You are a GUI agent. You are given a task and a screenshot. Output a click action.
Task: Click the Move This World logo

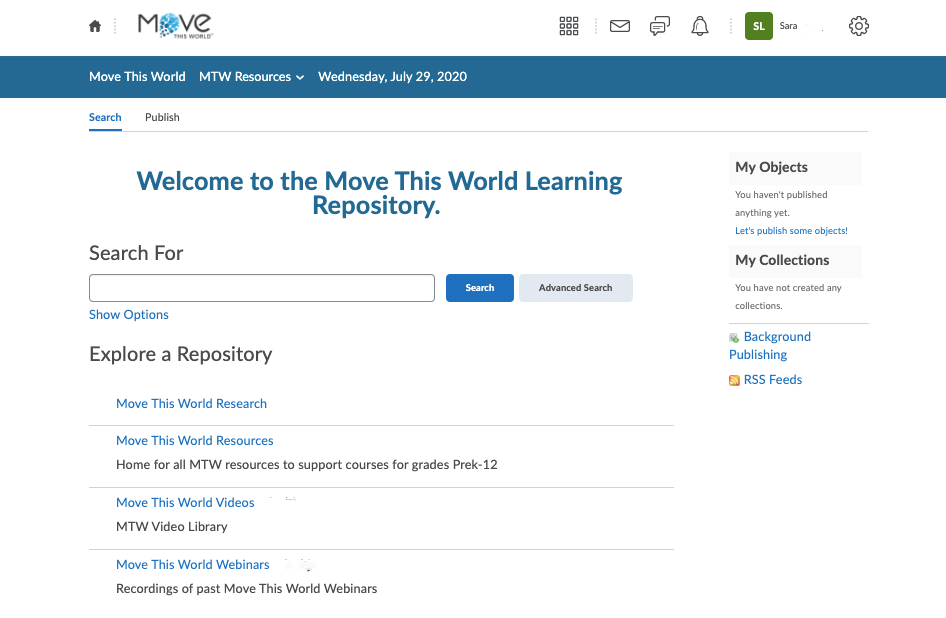[x=175, y=26]
